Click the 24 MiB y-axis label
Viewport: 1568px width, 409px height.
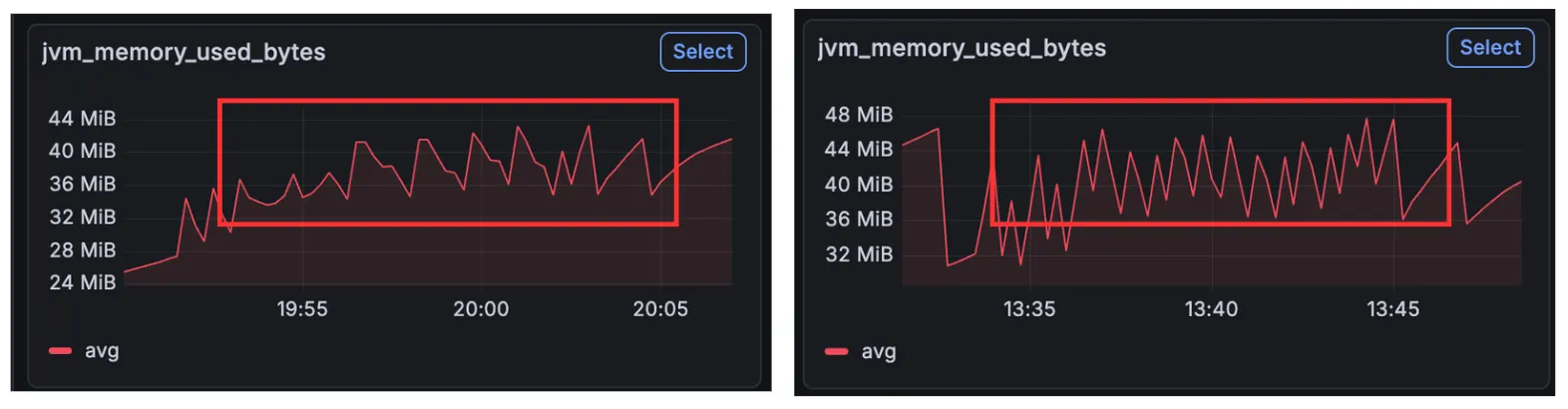(83, 282)
